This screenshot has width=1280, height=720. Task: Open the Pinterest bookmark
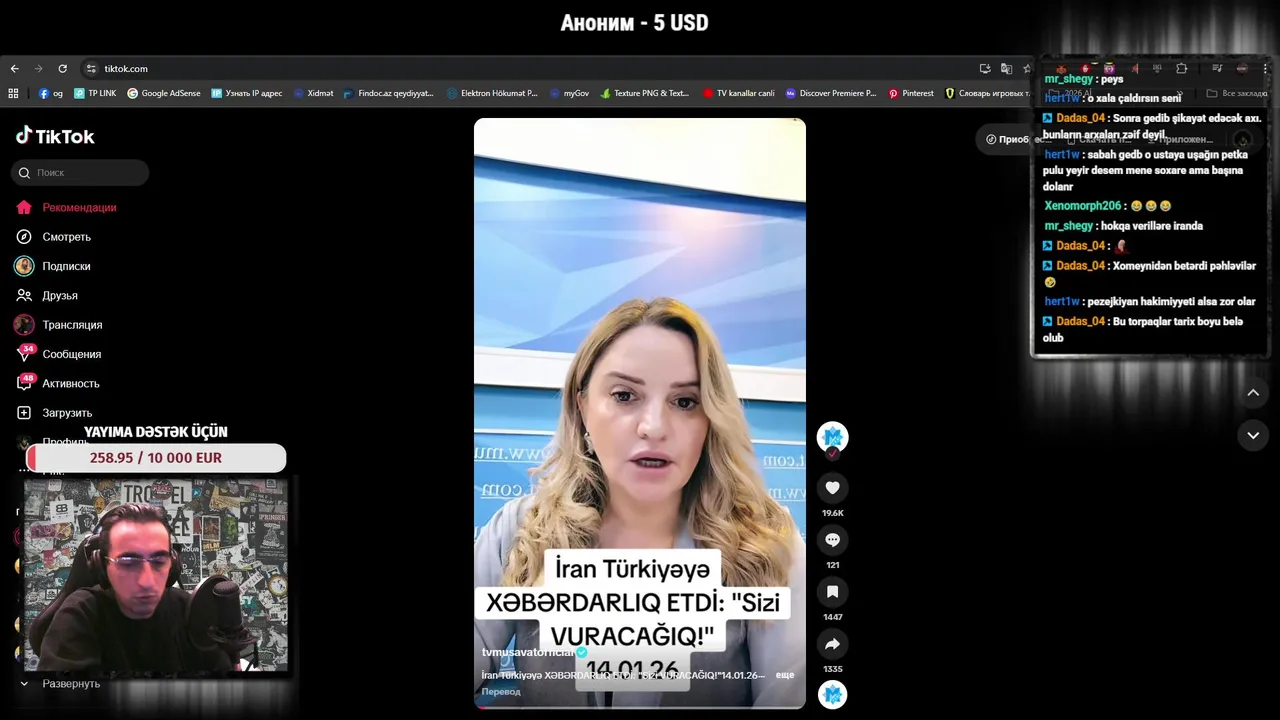(x=911, y=93)
